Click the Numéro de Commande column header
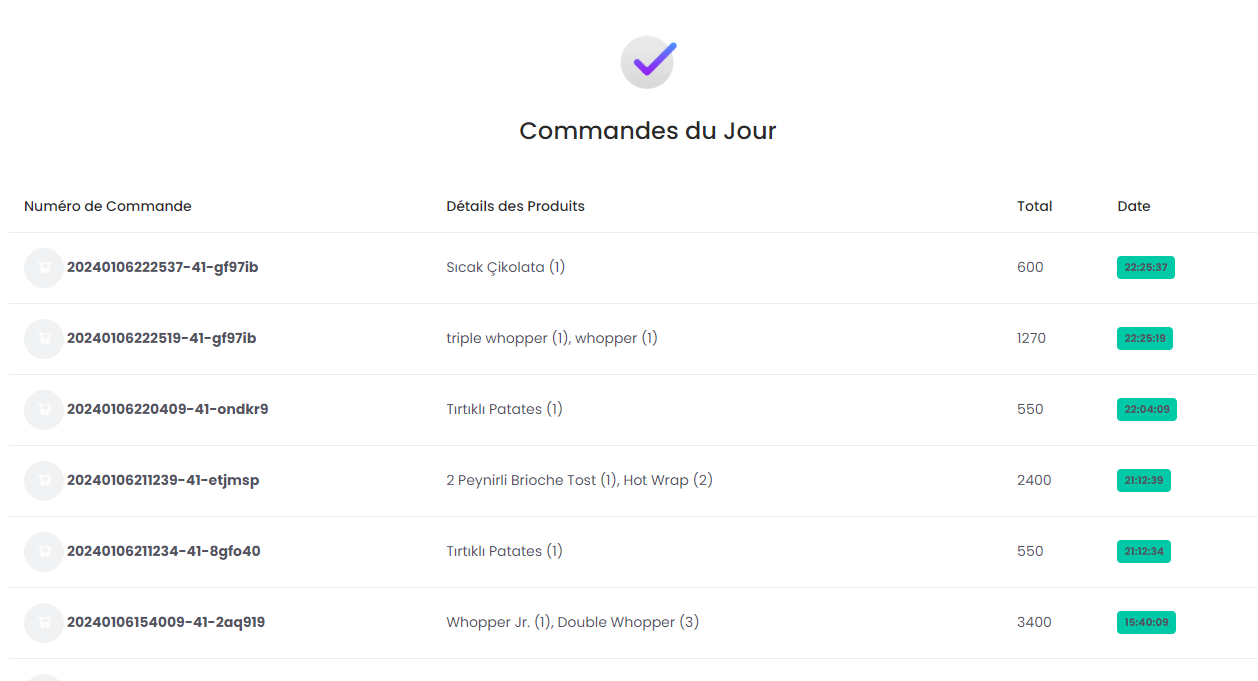This screenshot has height=681, width=1258. 108,206
